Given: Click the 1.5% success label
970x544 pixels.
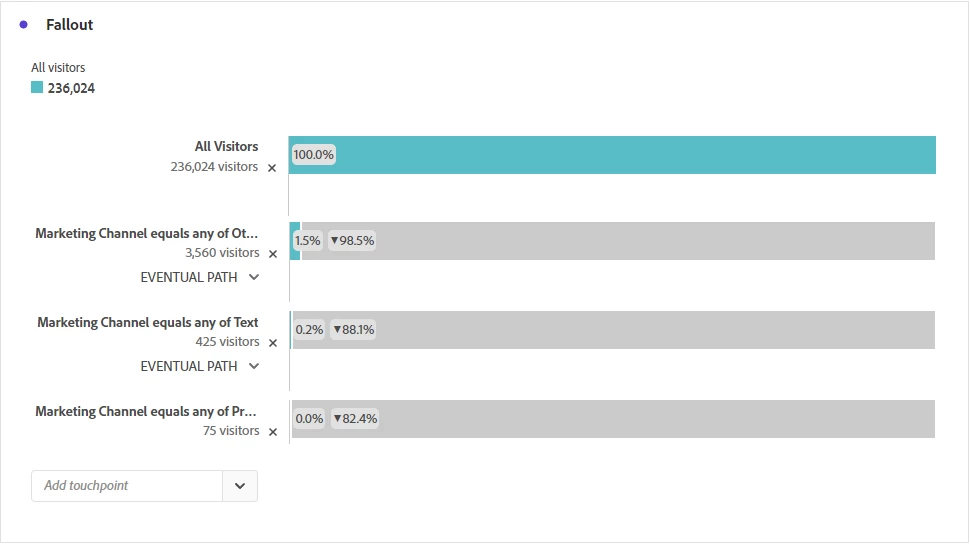Looking at the screenshot, I should coord(307,241).
